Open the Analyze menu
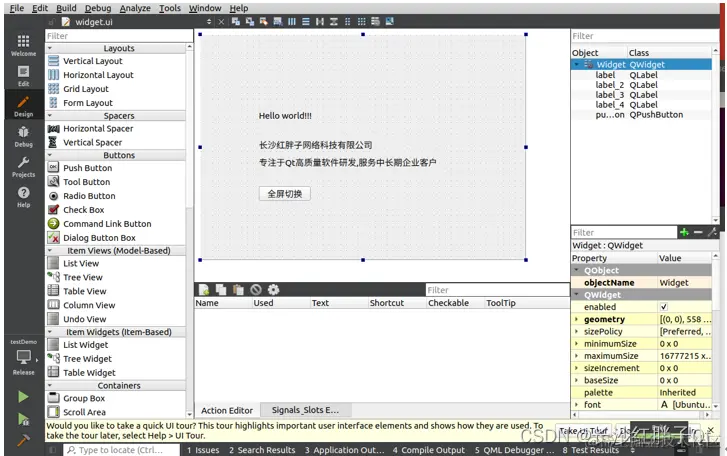Screen dimensions: 727x456 coord(135,8)
